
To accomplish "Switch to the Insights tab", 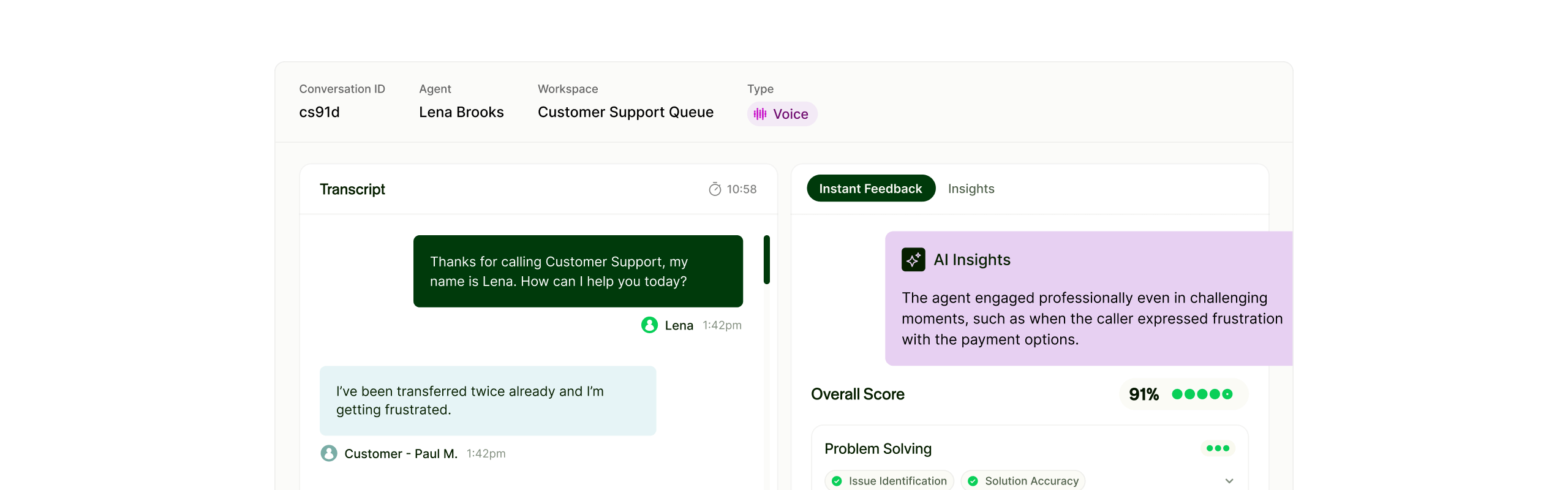I will coord(971,189).
